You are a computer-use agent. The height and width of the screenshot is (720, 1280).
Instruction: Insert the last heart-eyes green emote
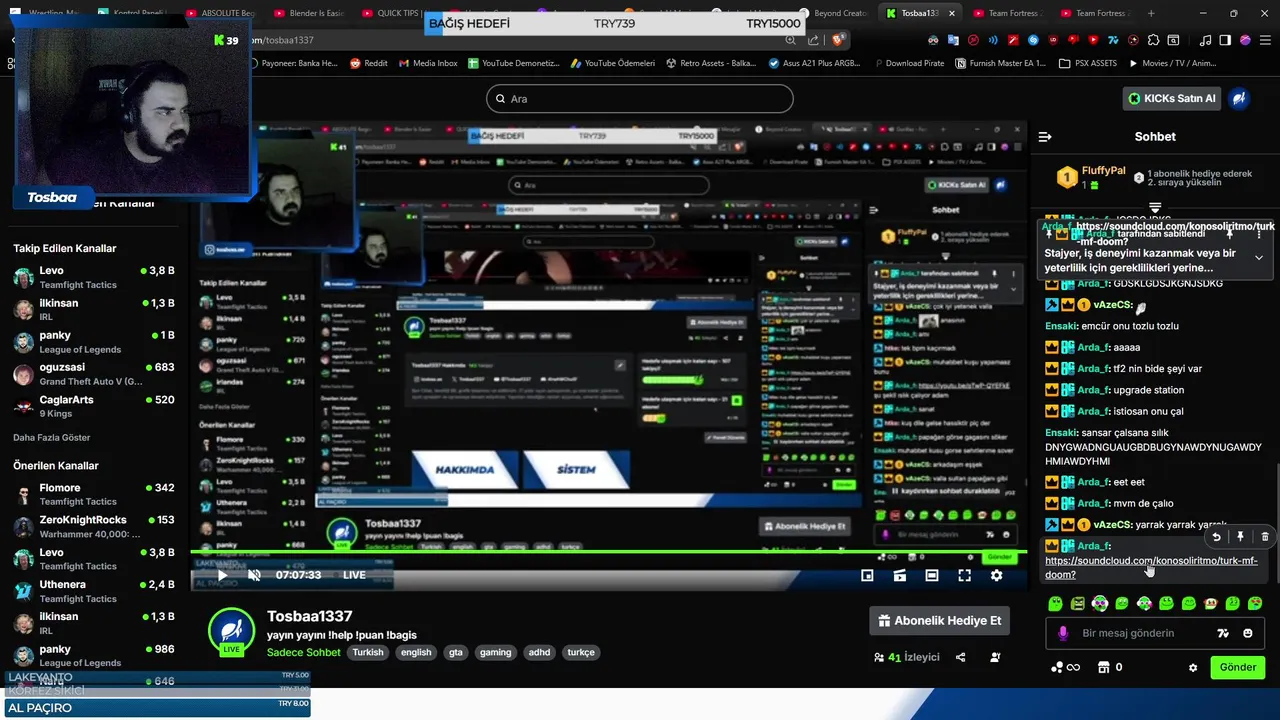click(1255, 603)
